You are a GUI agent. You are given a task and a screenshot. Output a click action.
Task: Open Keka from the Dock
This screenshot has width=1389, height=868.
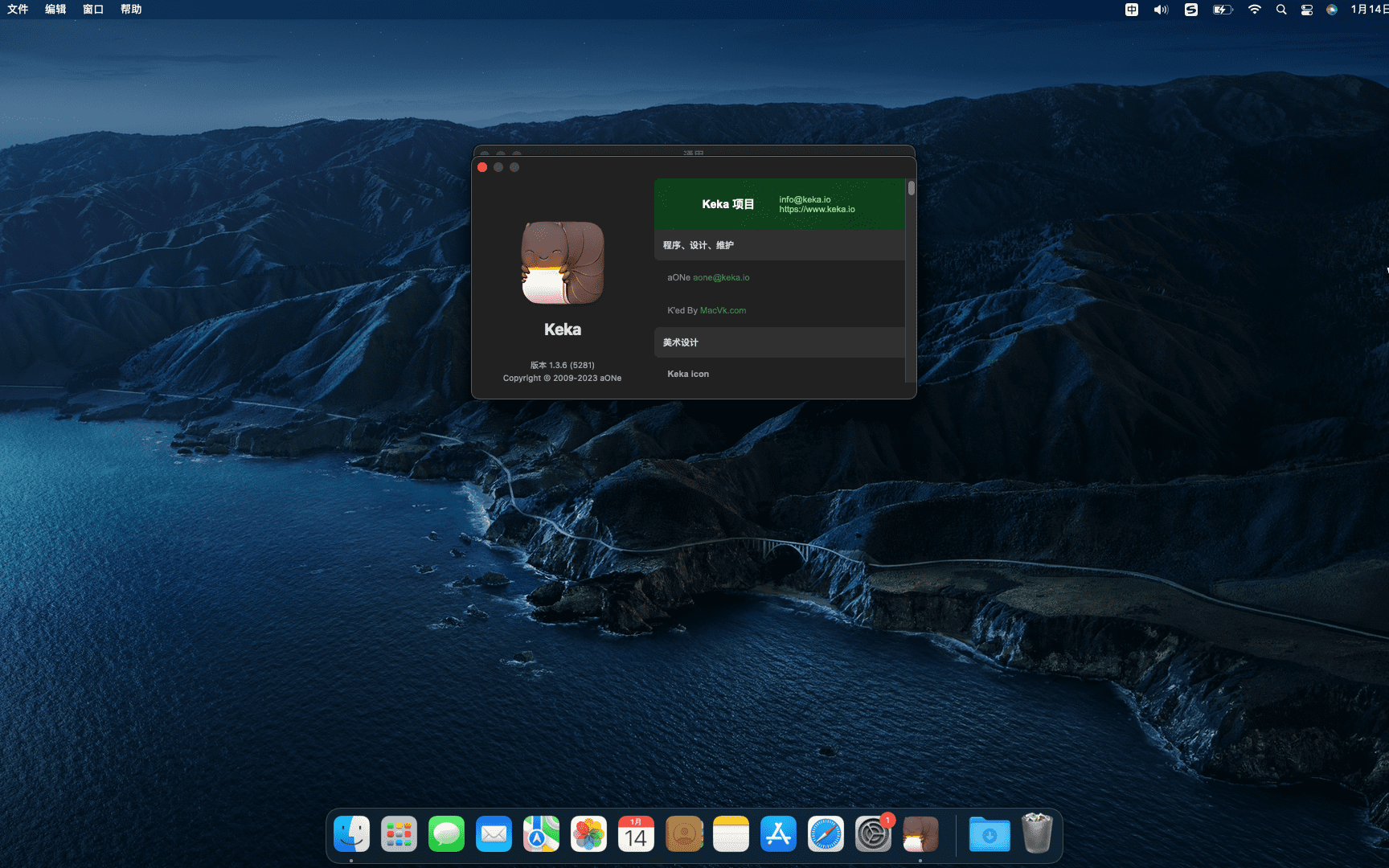pyautogui.click(x=920, y=834)
